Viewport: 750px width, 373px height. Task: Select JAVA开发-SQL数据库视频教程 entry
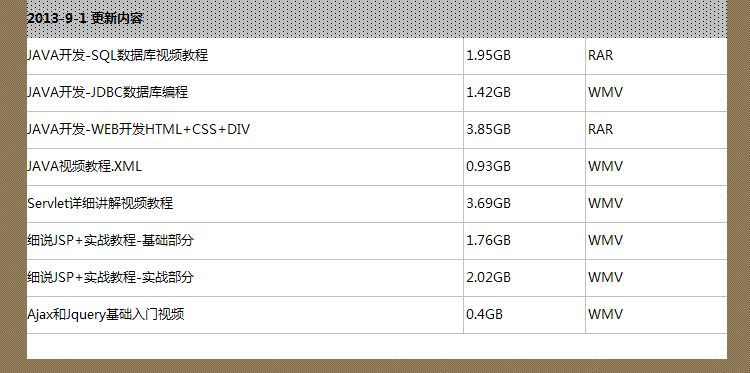118,55
